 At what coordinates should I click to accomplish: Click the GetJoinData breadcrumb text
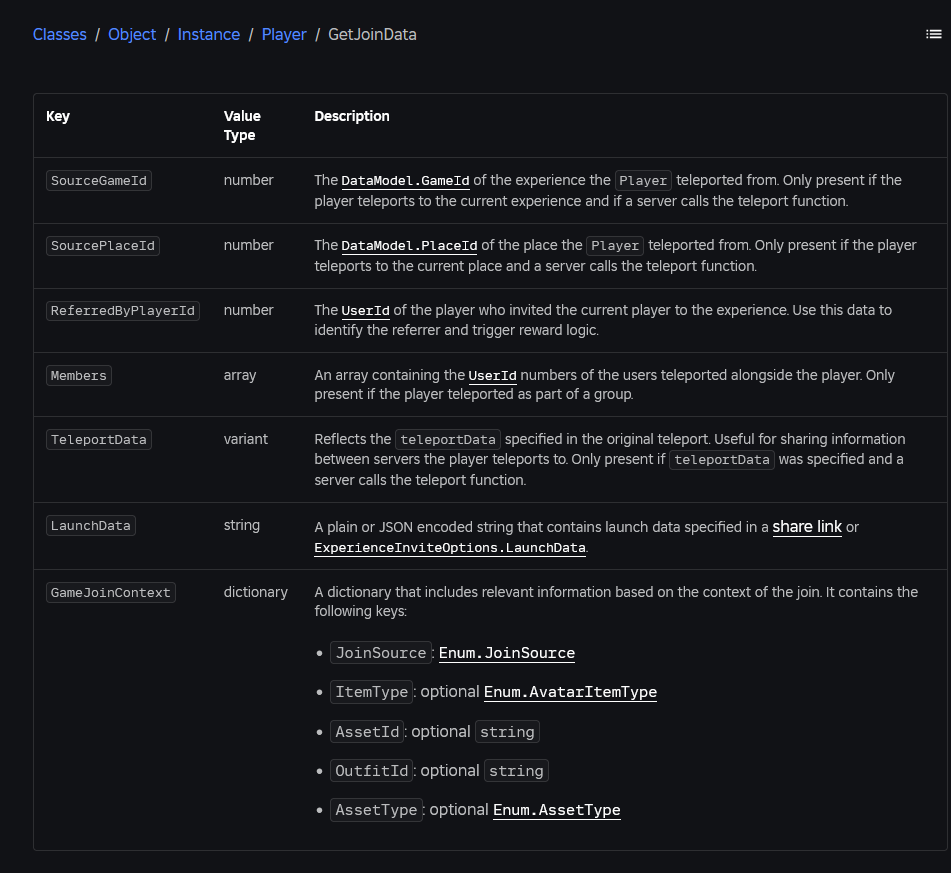pos(372,34)
